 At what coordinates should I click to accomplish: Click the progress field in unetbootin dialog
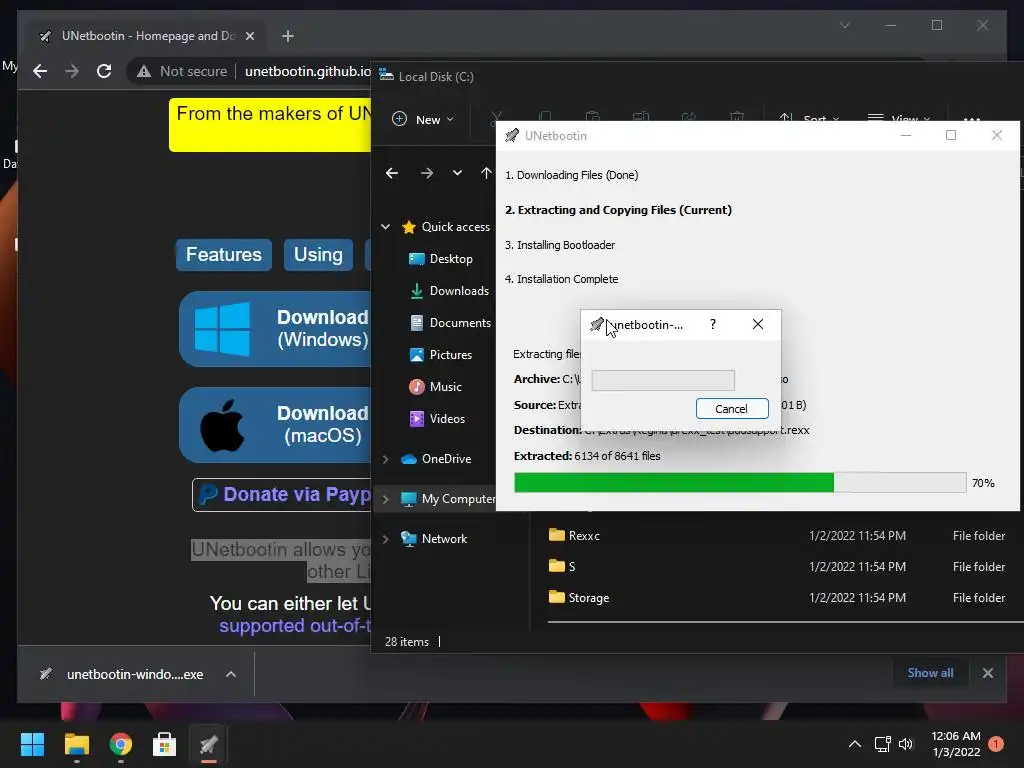click(x=663, y=380)
